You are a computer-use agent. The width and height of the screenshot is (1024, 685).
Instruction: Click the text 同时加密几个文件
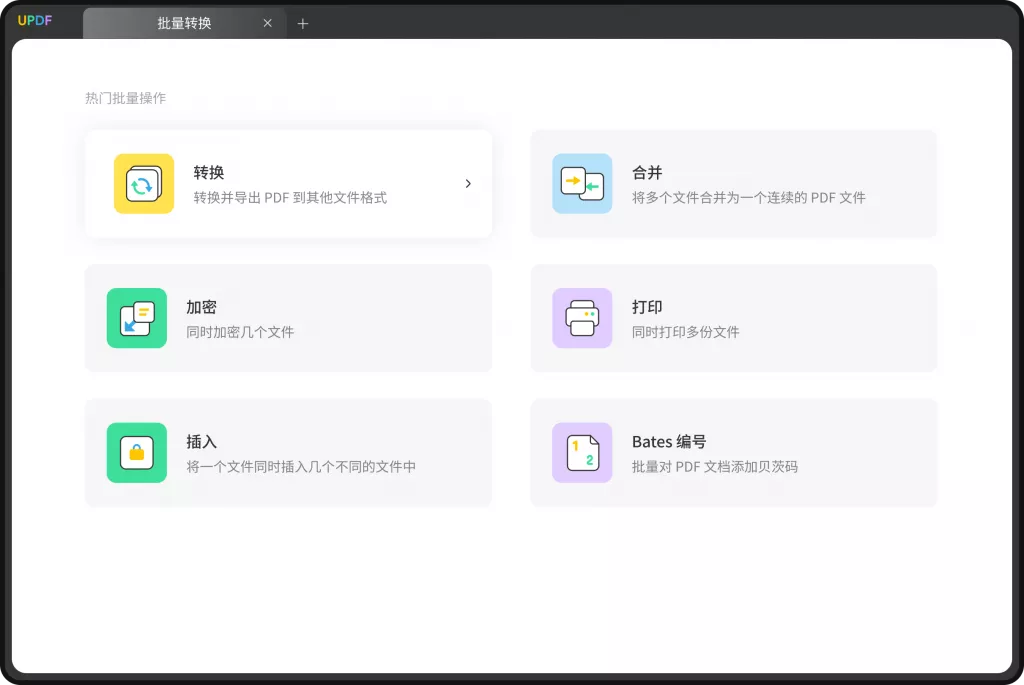(x=240, y=332)
